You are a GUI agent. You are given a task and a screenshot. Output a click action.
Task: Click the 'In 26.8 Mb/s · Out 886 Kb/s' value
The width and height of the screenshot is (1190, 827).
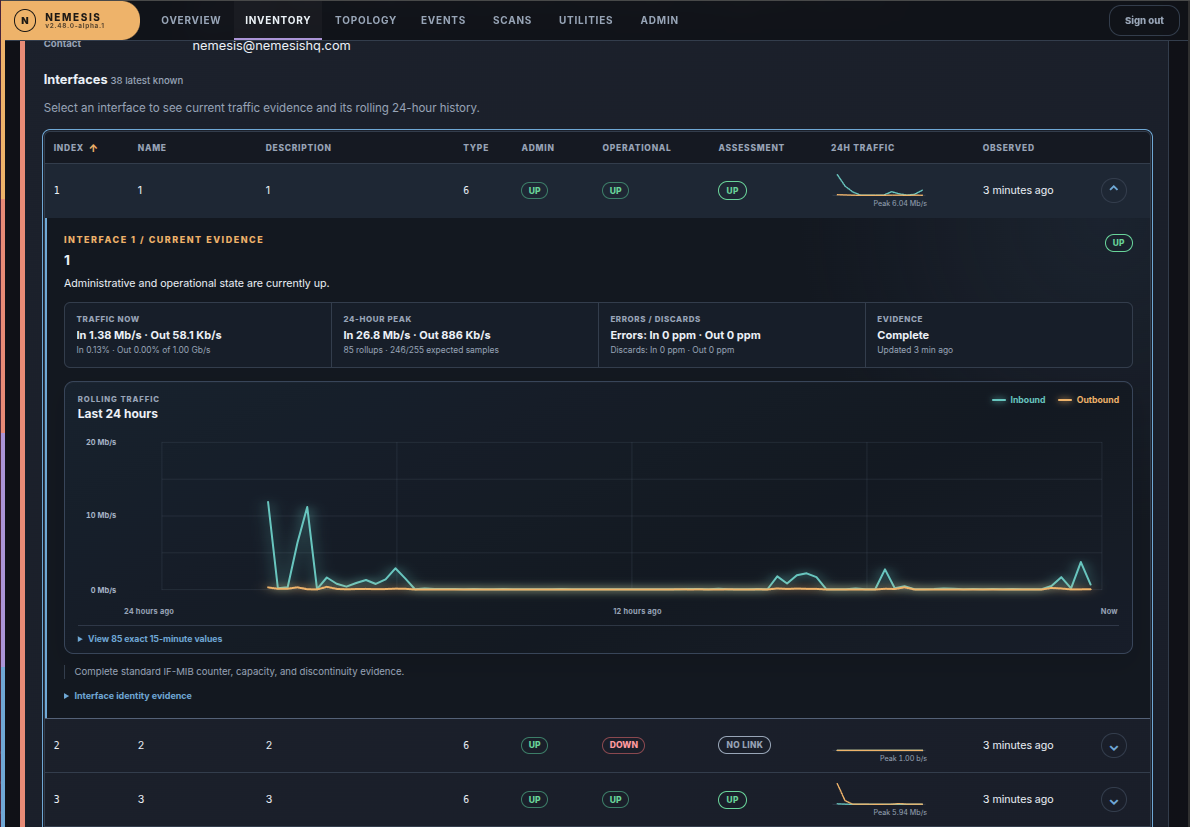[417, 335]
